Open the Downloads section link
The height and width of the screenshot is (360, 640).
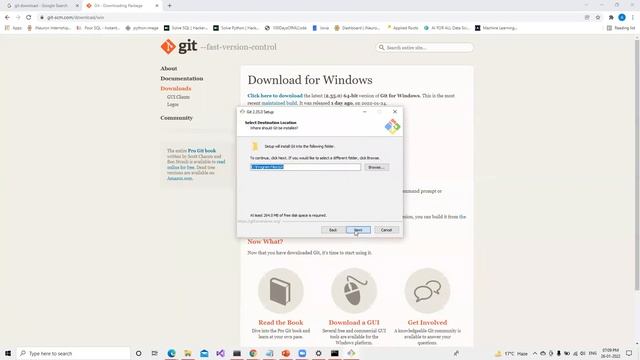(x=176, y=89)
